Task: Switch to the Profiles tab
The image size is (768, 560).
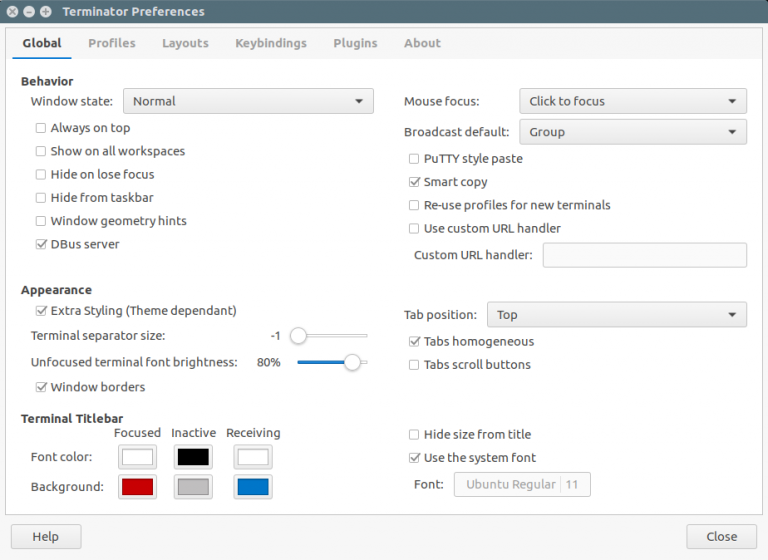Action: pos(112,43)
